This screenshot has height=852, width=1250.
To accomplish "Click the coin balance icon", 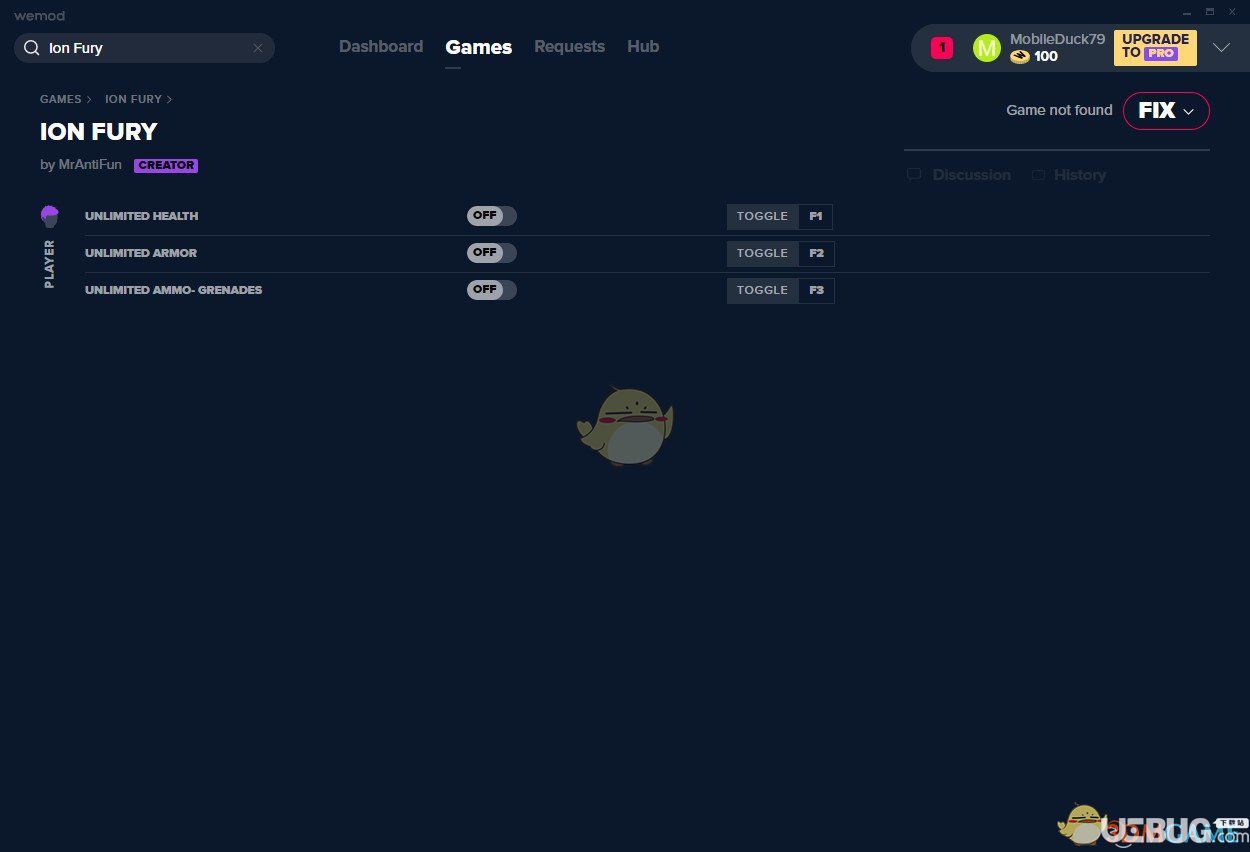I will [1020, 57].
